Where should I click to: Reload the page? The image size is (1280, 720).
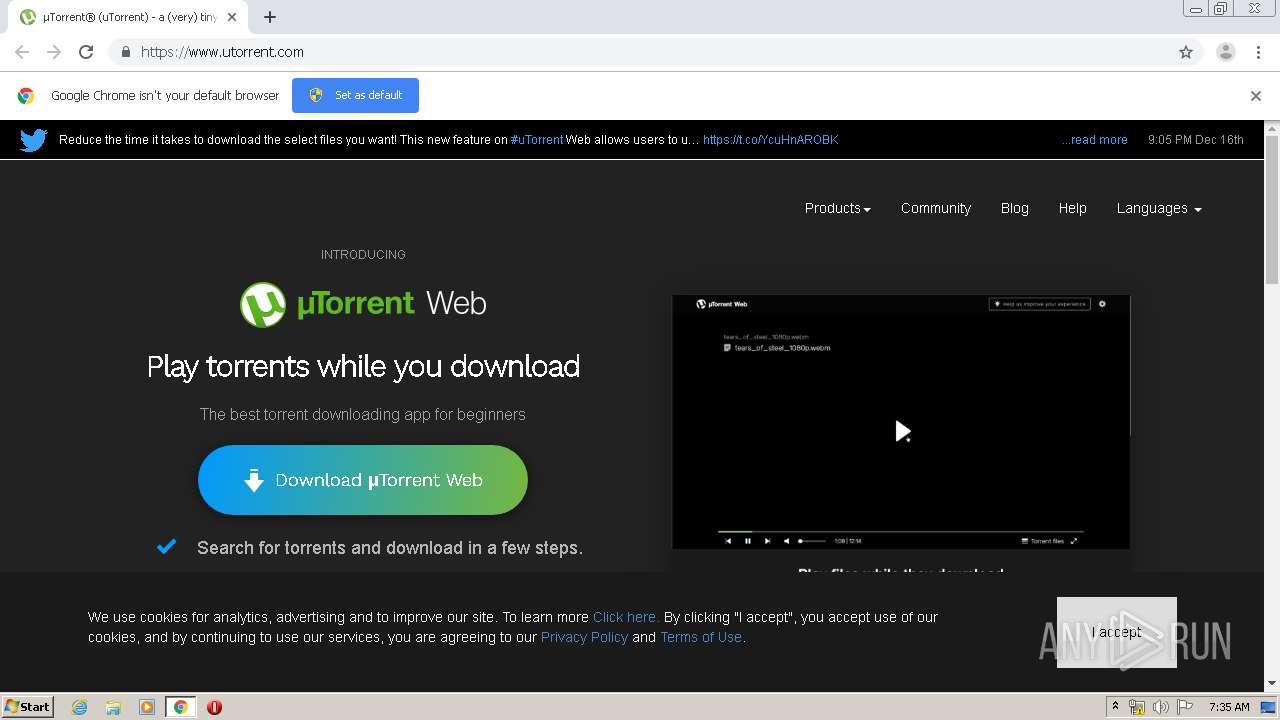coord(86,52)
